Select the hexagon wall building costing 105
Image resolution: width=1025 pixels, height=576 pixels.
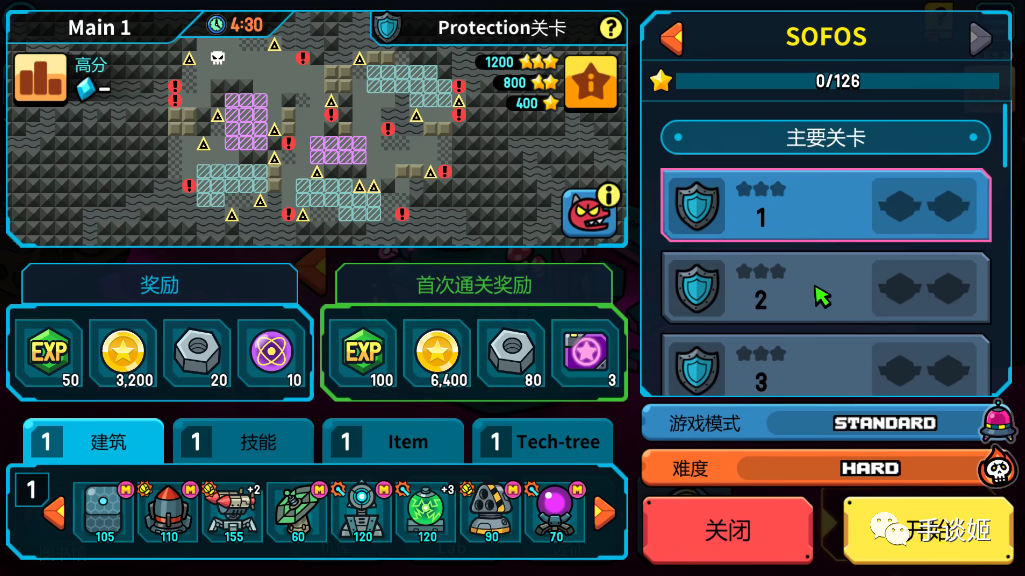pos(104,513)
